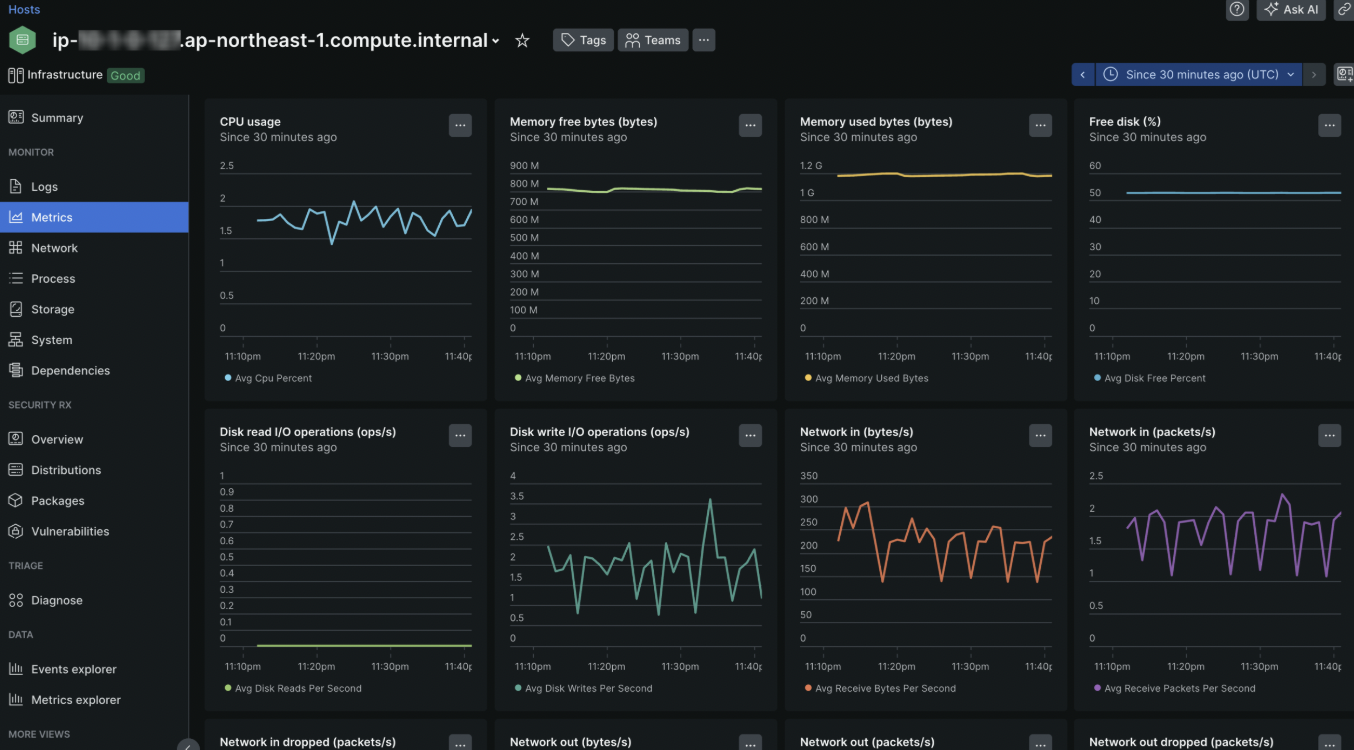Toggle the Avg Cpu Percent legend series

coord(268,379)
